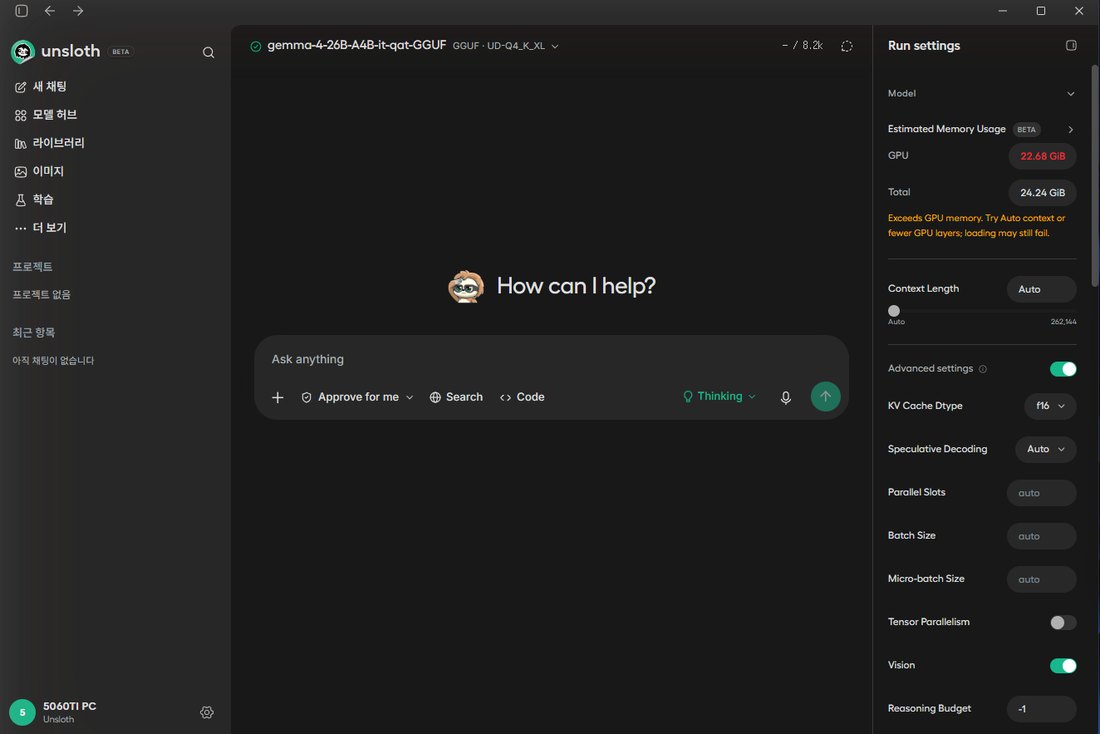Screen dimensions: 1100x734
Task: Click the Ask anything prompt field
Action: (551, 359)
